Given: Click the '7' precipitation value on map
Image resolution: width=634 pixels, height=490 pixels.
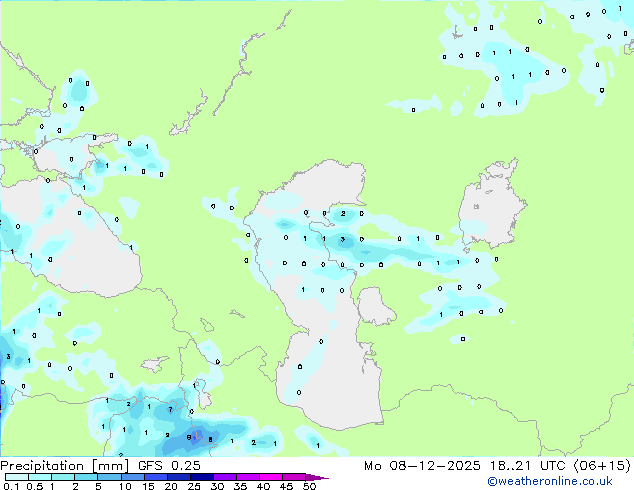Looking at the screenshot, I should click(171, 410).
